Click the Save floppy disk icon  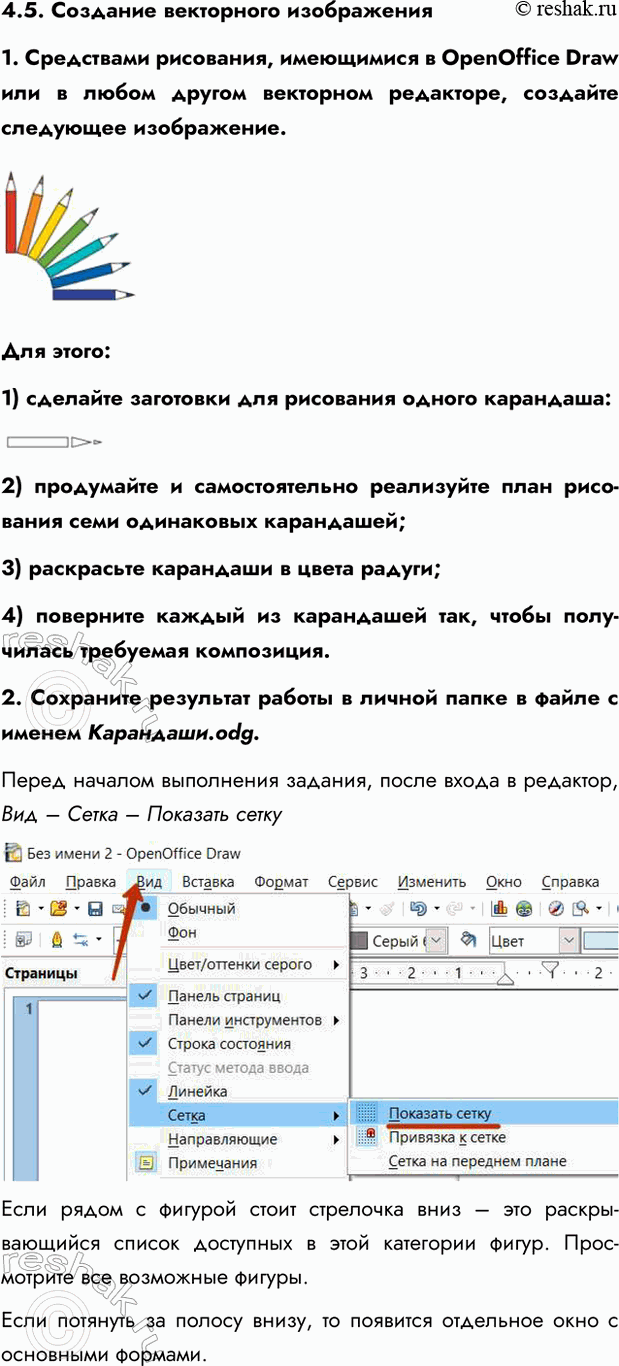click(96, 909)
